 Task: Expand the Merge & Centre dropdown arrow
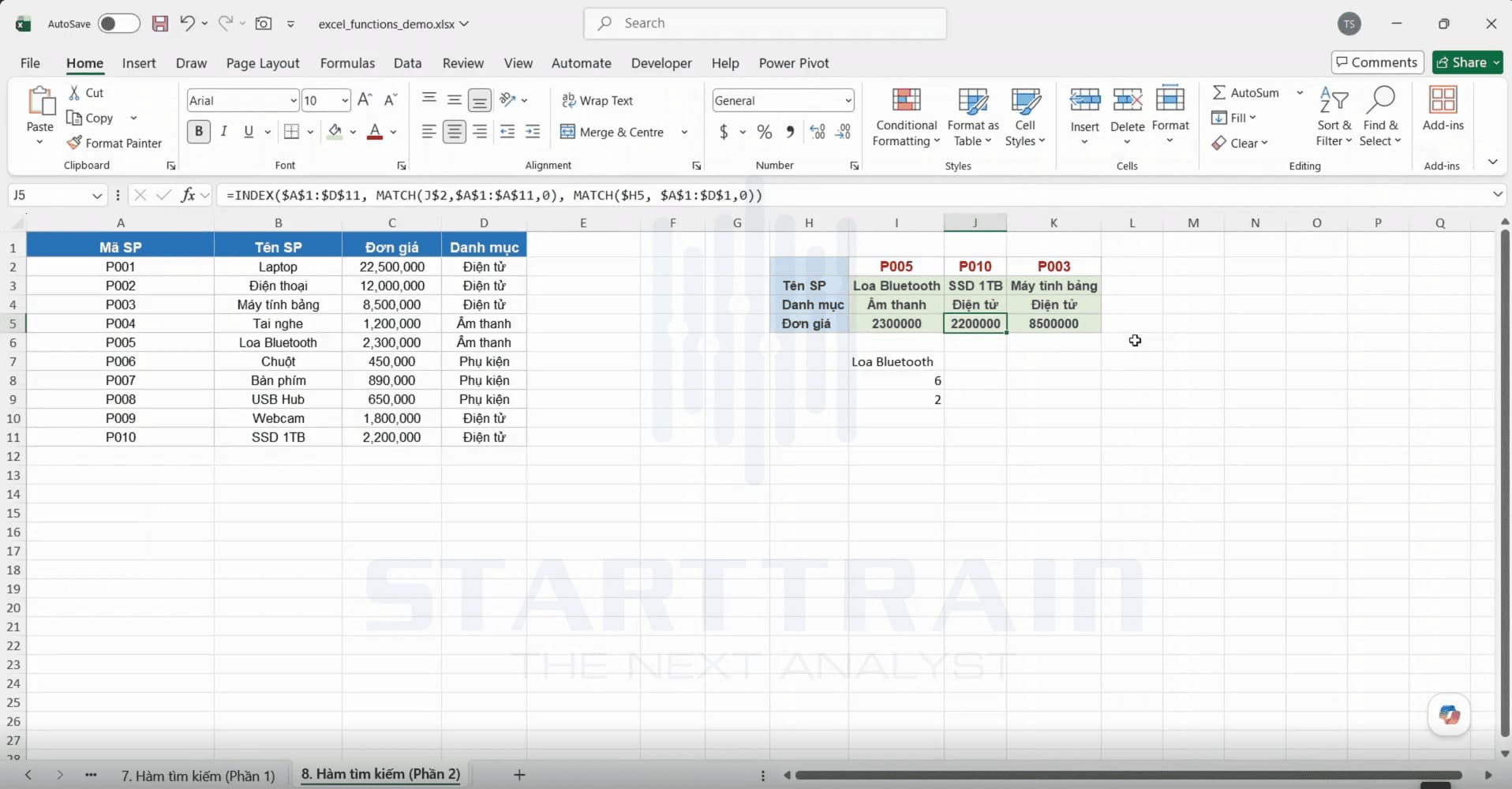click(x=684, y=132)
